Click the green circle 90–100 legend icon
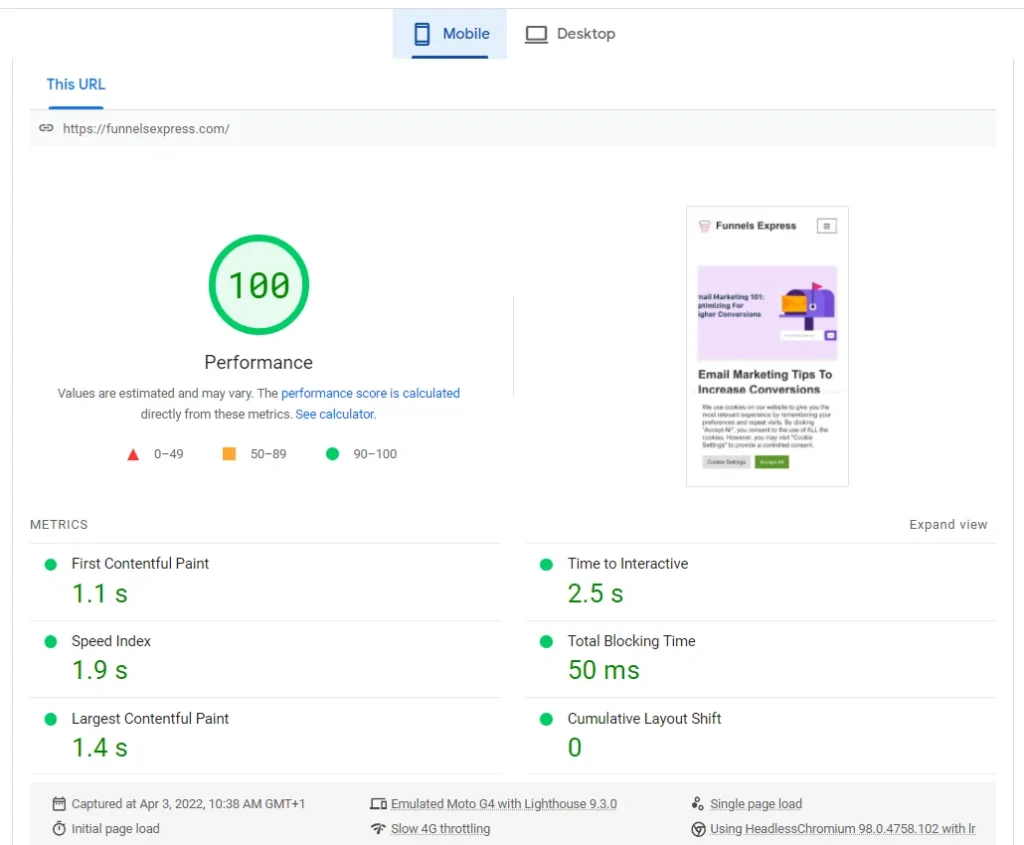This screenshot has height=845, width=1024. click(332, 454)
